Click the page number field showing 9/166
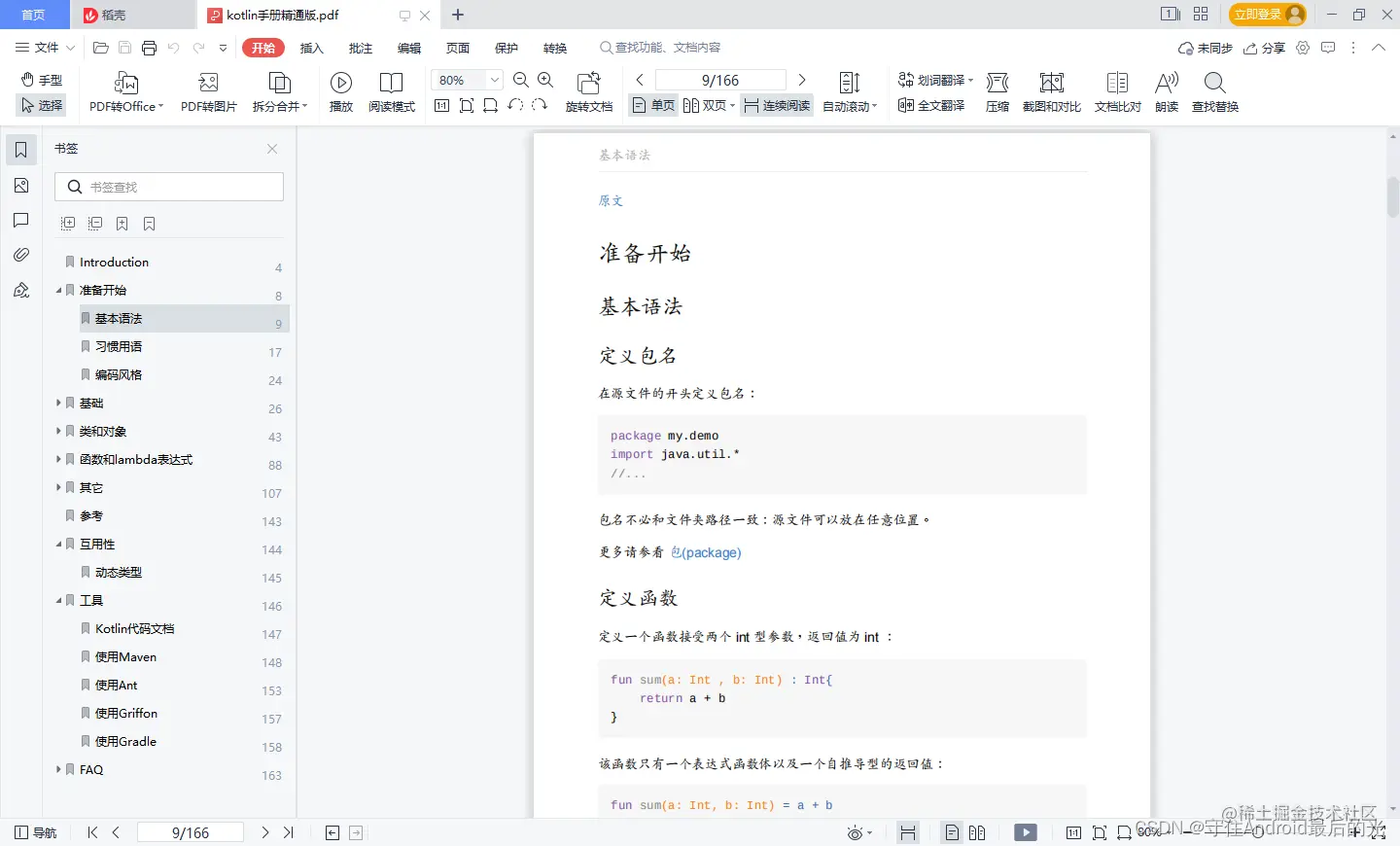 click(x=719, y=80)
